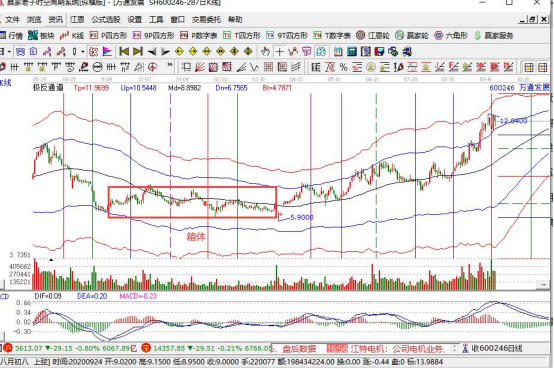Click the circle with horizontal line icon
The height and width of the screenshot is (369, 554).
point(97,66)
